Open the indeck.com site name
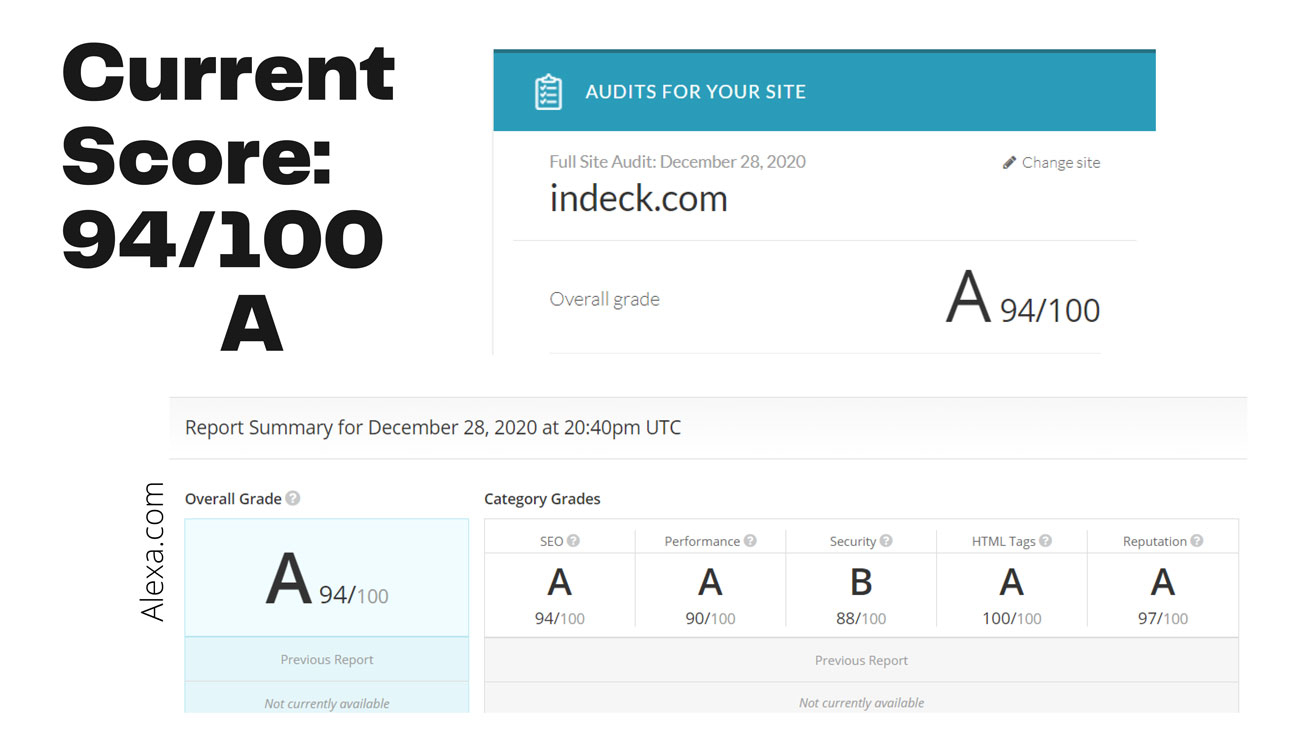 click(638, 198)
